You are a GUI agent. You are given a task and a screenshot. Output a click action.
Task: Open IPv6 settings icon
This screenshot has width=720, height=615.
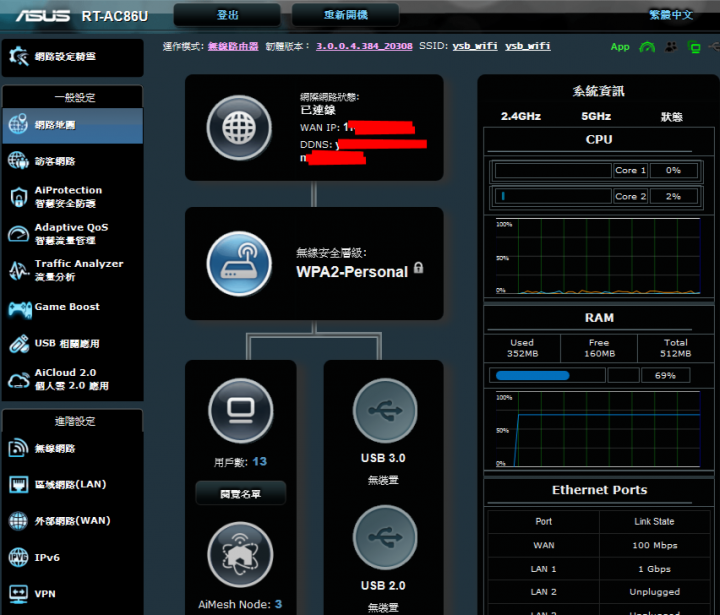18,557
